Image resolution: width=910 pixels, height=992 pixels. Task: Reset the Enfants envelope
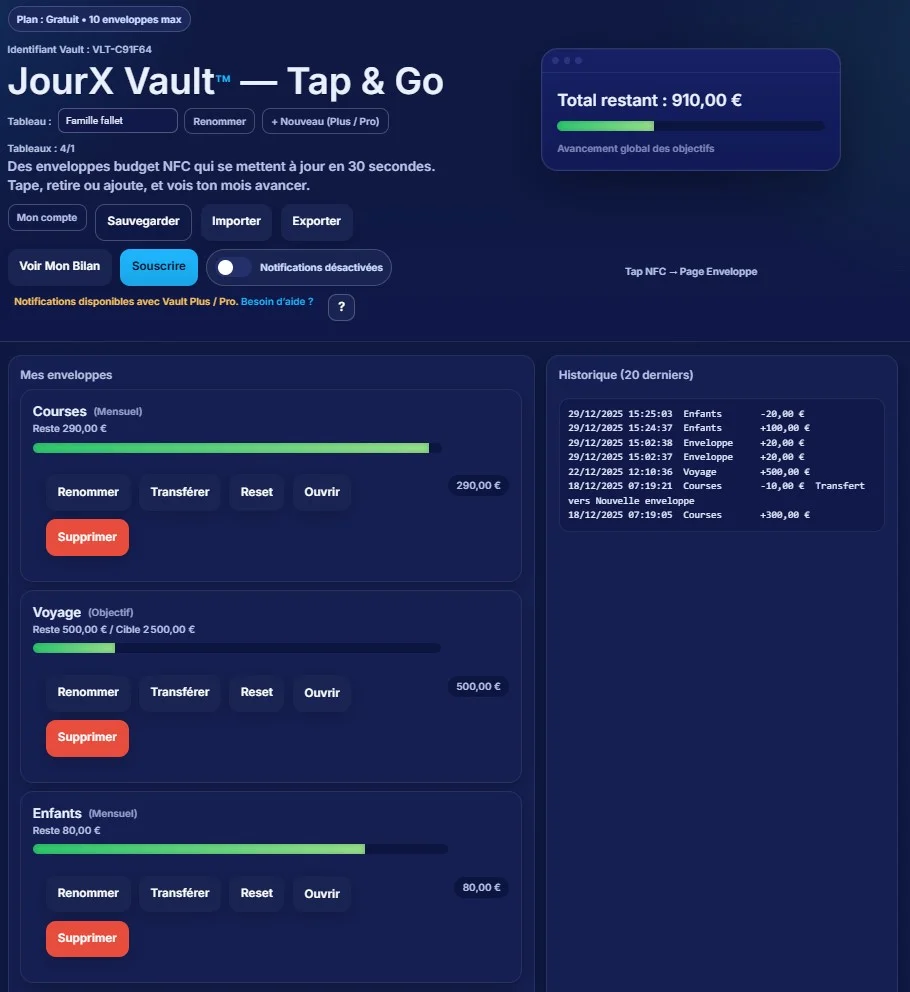[x=256, y=893]
